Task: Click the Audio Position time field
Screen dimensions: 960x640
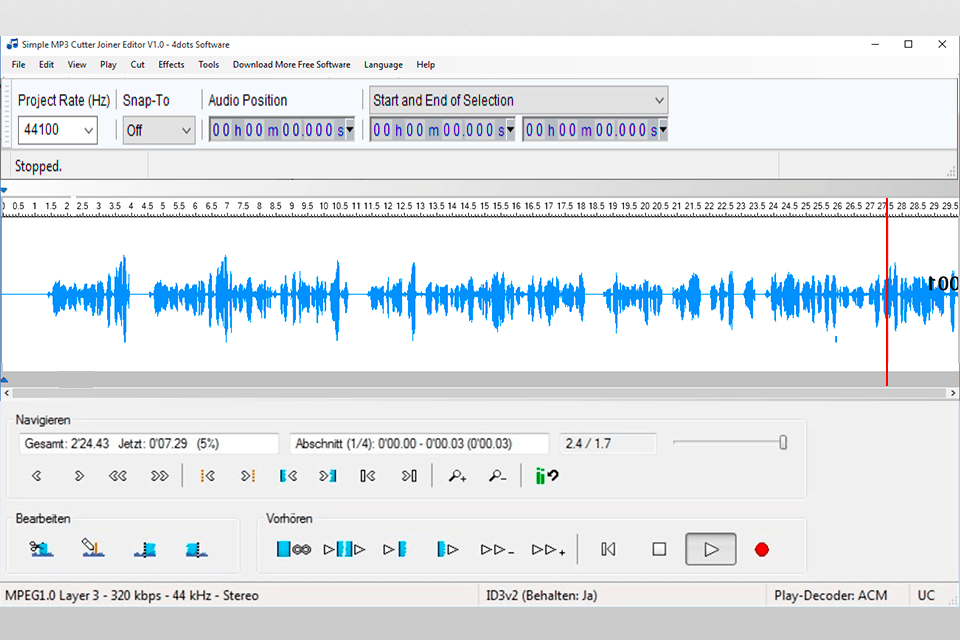Action: (276, 130)
